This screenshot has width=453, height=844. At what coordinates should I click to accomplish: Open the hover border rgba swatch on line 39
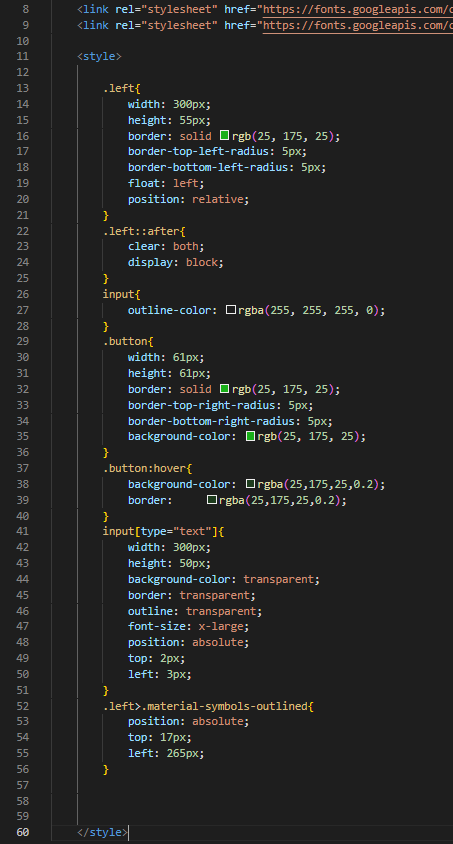pyautogui.click(x=212, y=500)
